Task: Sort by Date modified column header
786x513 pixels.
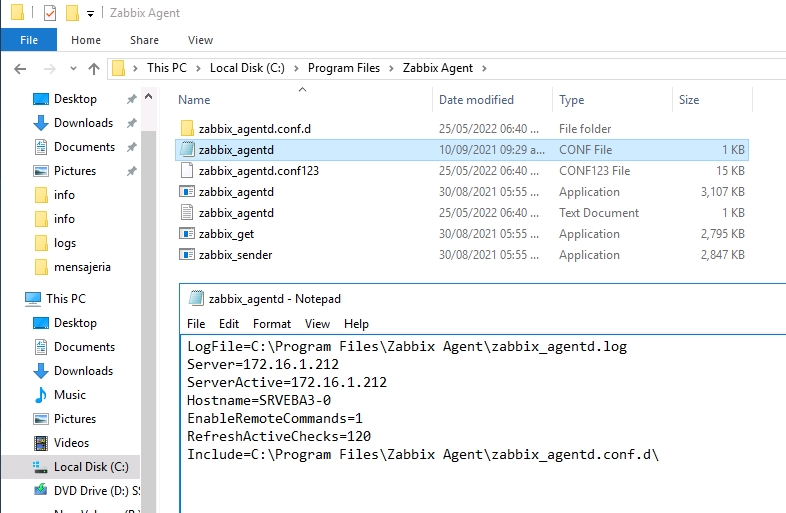Action: tap(476, 100)
